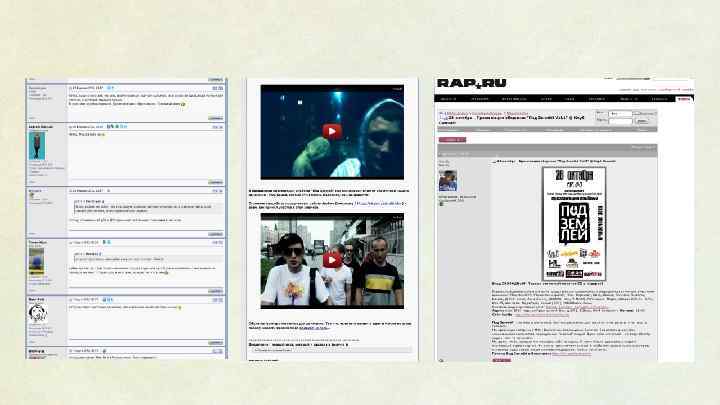Click the small pink button below the RAP.RU post
Viewport: 720px width, 405px height.
[x=501, y=360]
